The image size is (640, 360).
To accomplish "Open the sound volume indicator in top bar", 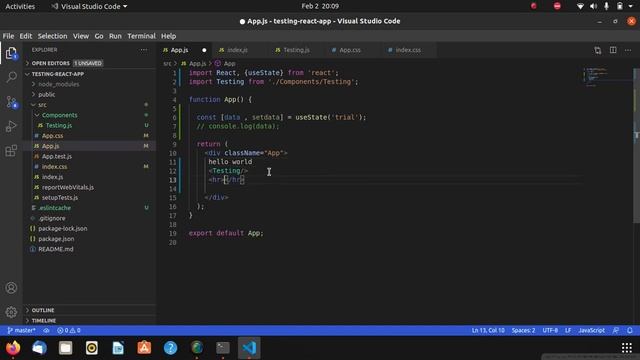I will coord(593,6).
